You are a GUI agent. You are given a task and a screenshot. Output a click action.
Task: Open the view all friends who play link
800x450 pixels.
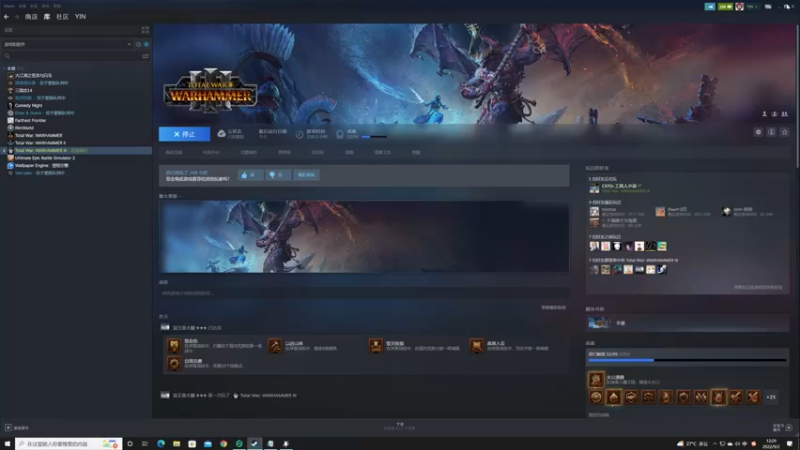[758, 287]
